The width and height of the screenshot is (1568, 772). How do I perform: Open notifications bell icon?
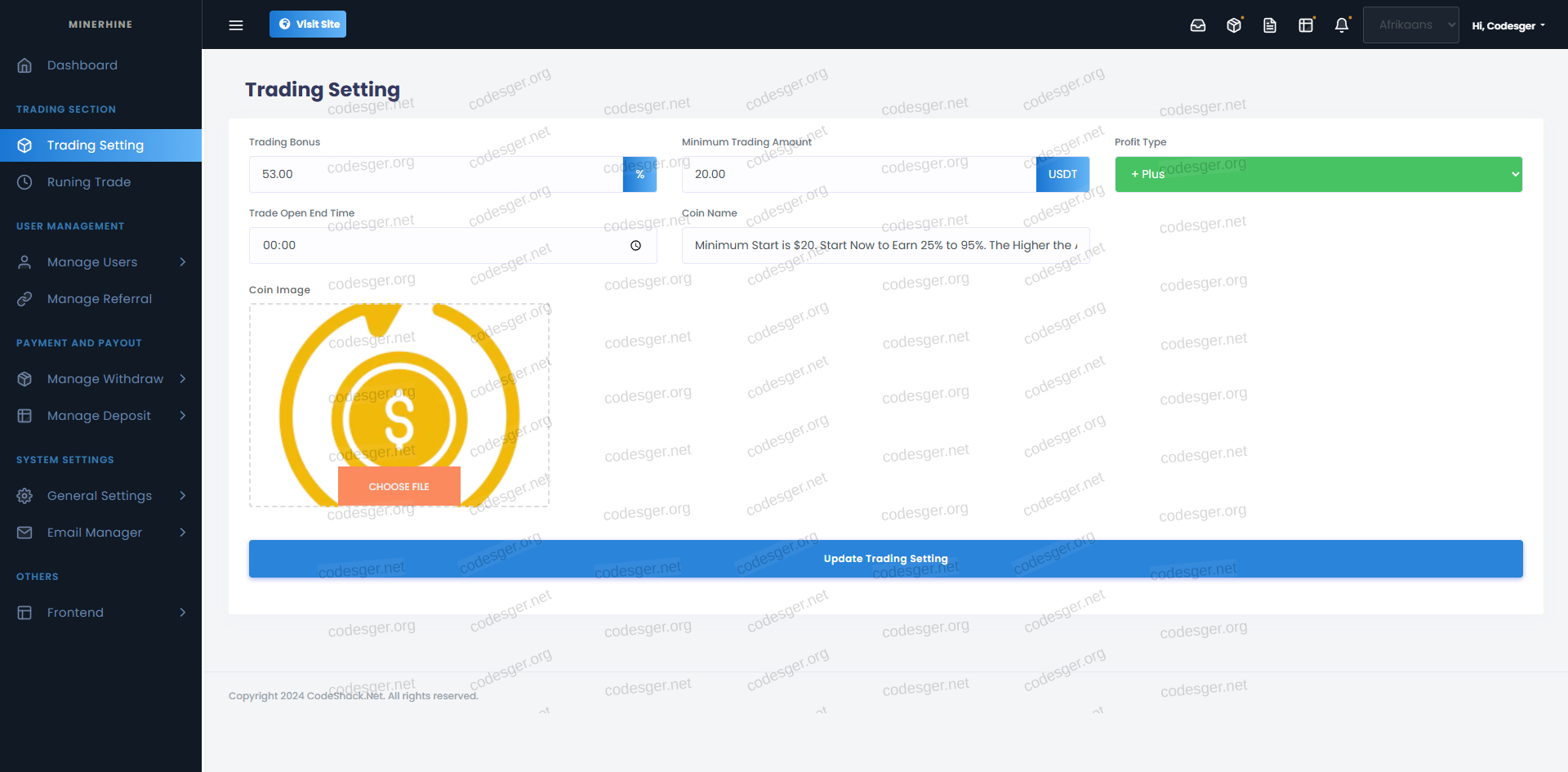click(1342, 25)
